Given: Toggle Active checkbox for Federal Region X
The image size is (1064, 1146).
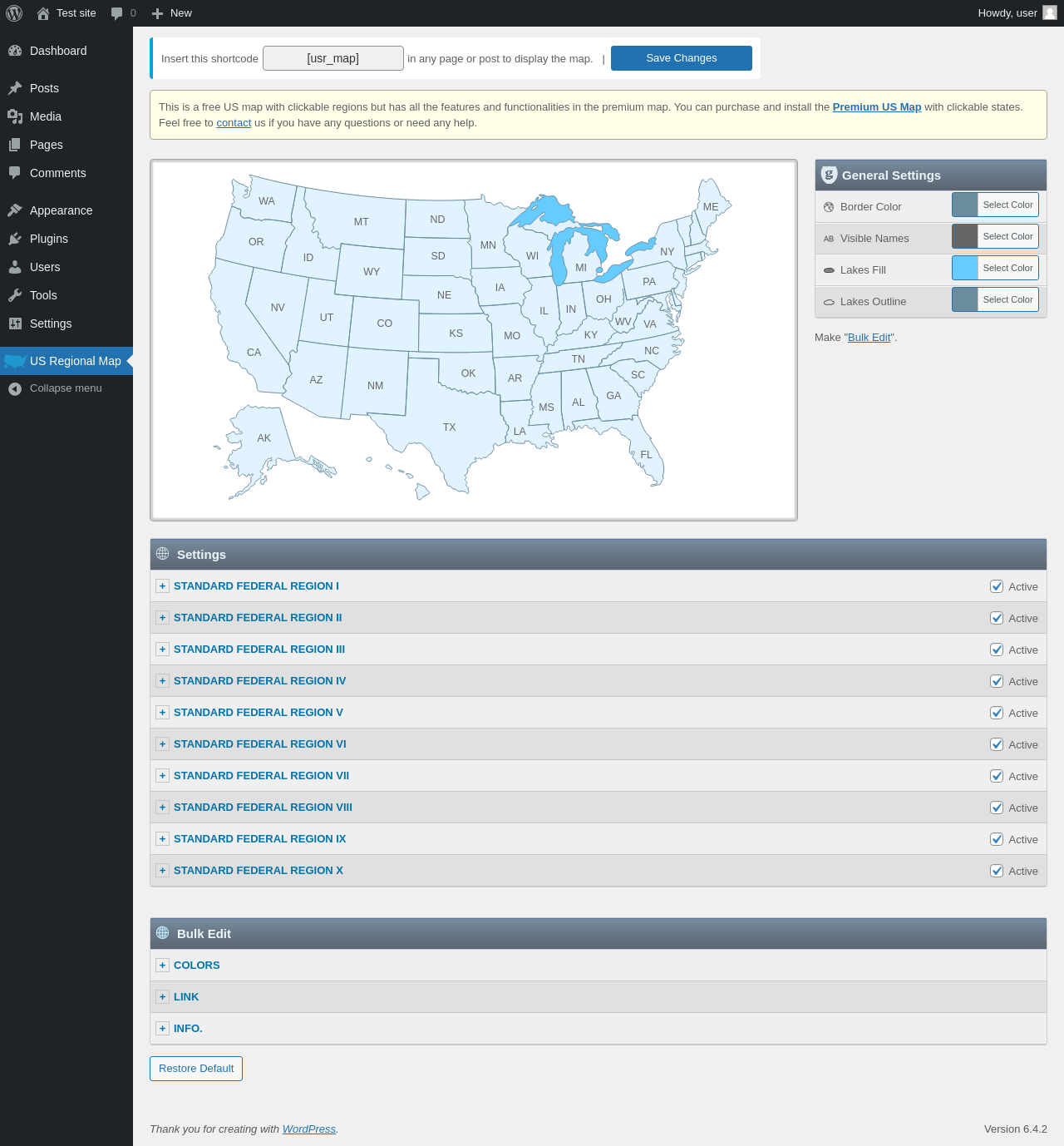Looking at the screenshot, I should point(997,871).
